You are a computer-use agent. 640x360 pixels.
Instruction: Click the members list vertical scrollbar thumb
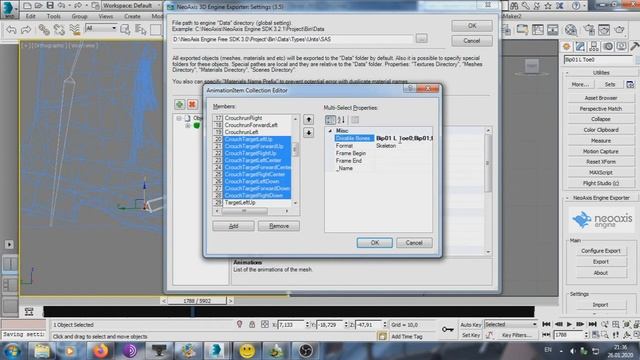[x=295, y=150]
